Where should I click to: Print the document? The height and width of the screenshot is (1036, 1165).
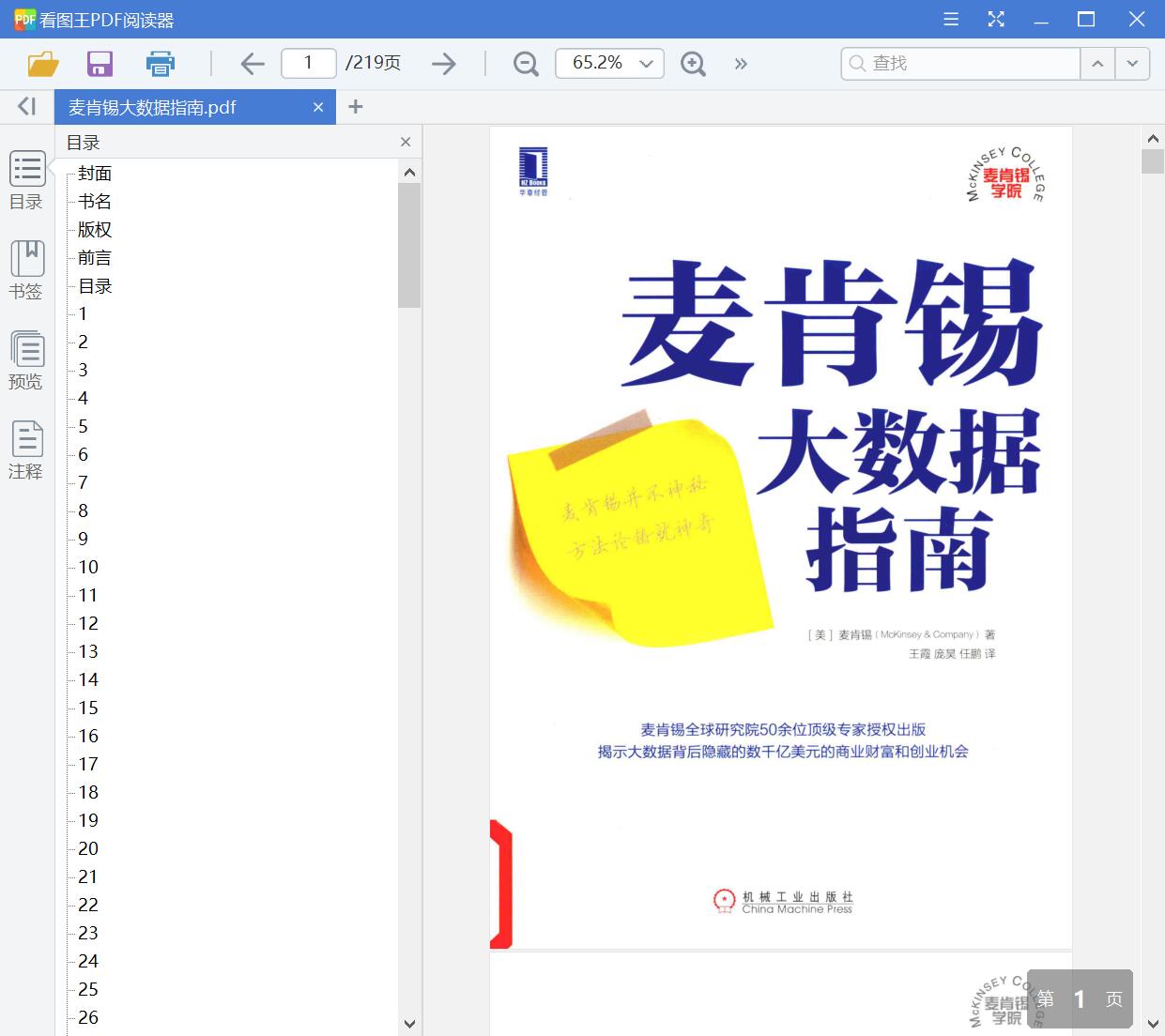(x=160, y=63)
